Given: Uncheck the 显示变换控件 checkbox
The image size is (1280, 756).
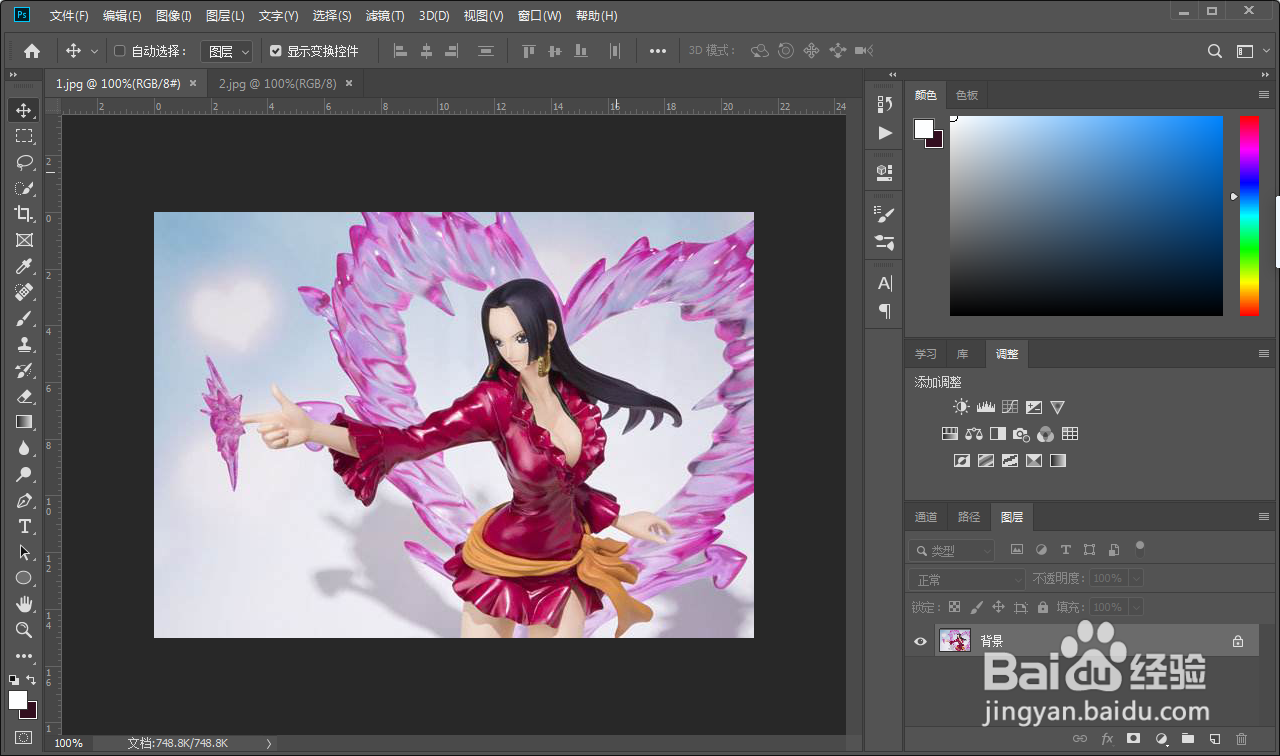Looking at the screenshot, I should point(276,51).
